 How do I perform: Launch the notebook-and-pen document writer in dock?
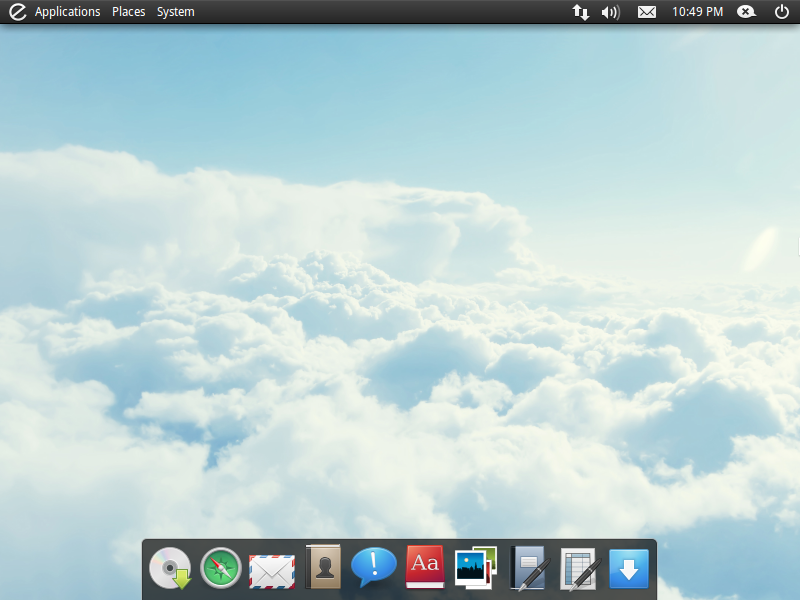[x=528, y=568]
